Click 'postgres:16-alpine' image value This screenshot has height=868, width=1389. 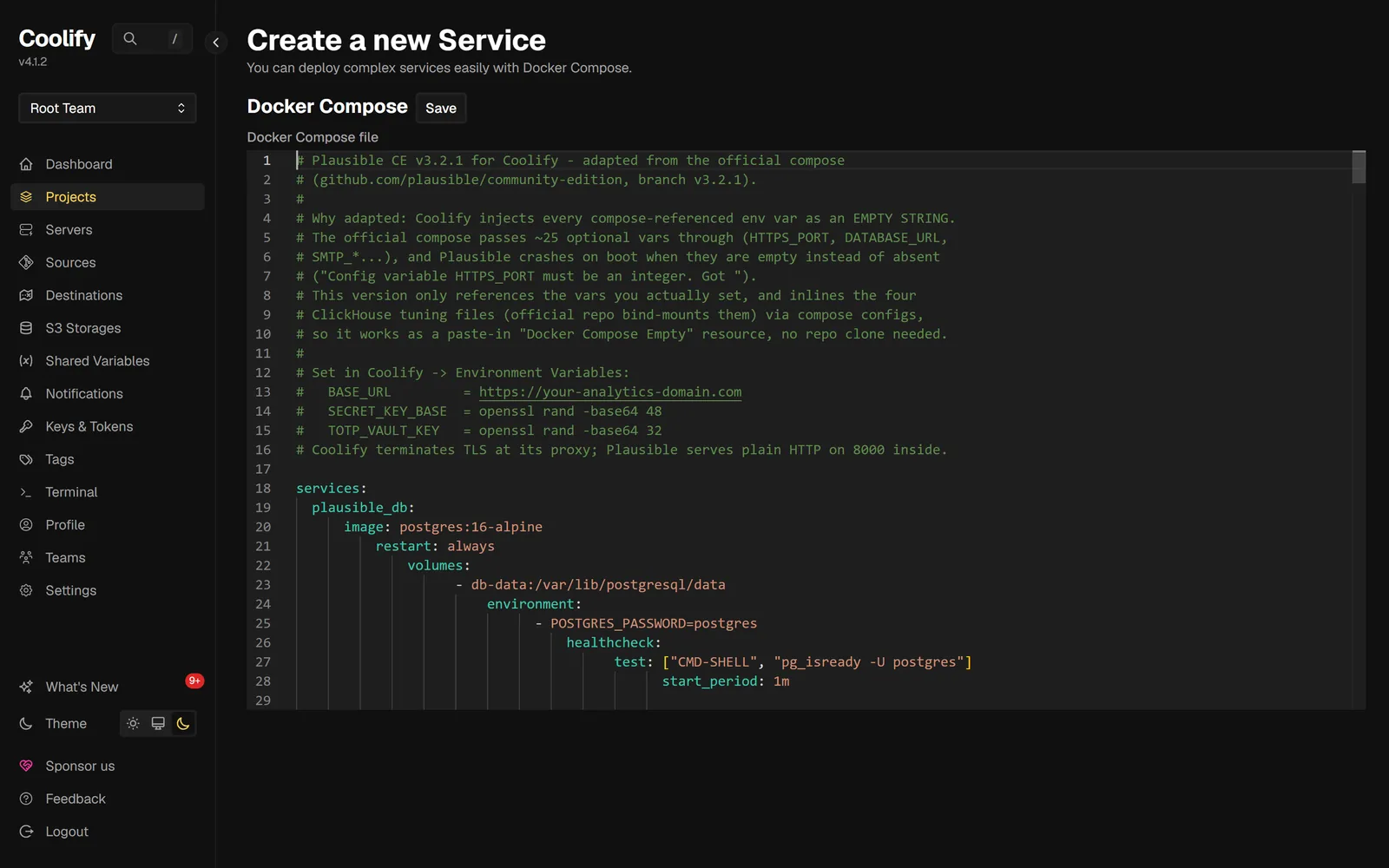(x=471, y=527)
